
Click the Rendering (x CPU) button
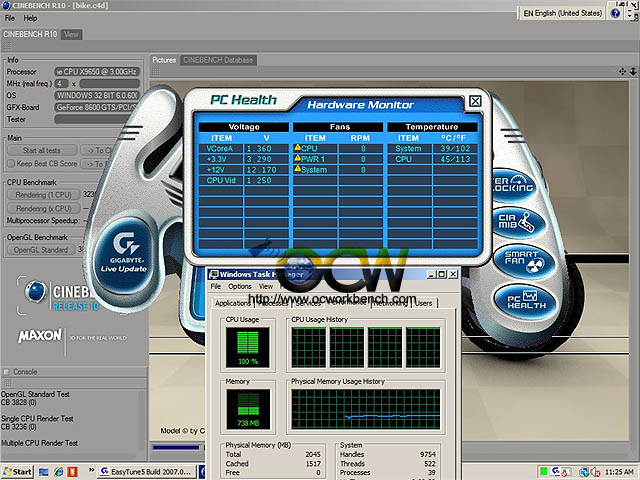pos(43,208)
